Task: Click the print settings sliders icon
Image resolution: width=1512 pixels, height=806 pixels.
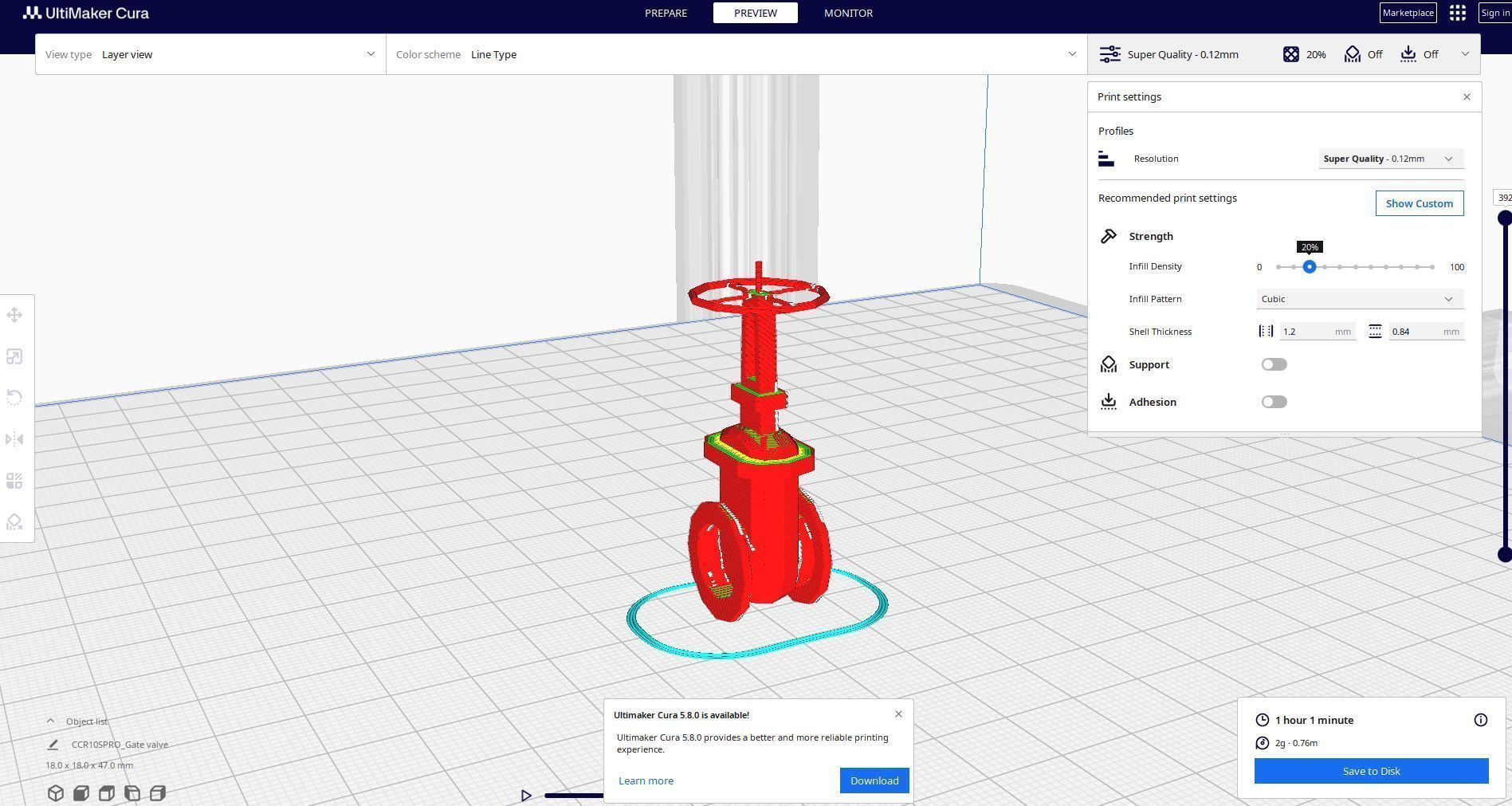Action: point(1109,54)
